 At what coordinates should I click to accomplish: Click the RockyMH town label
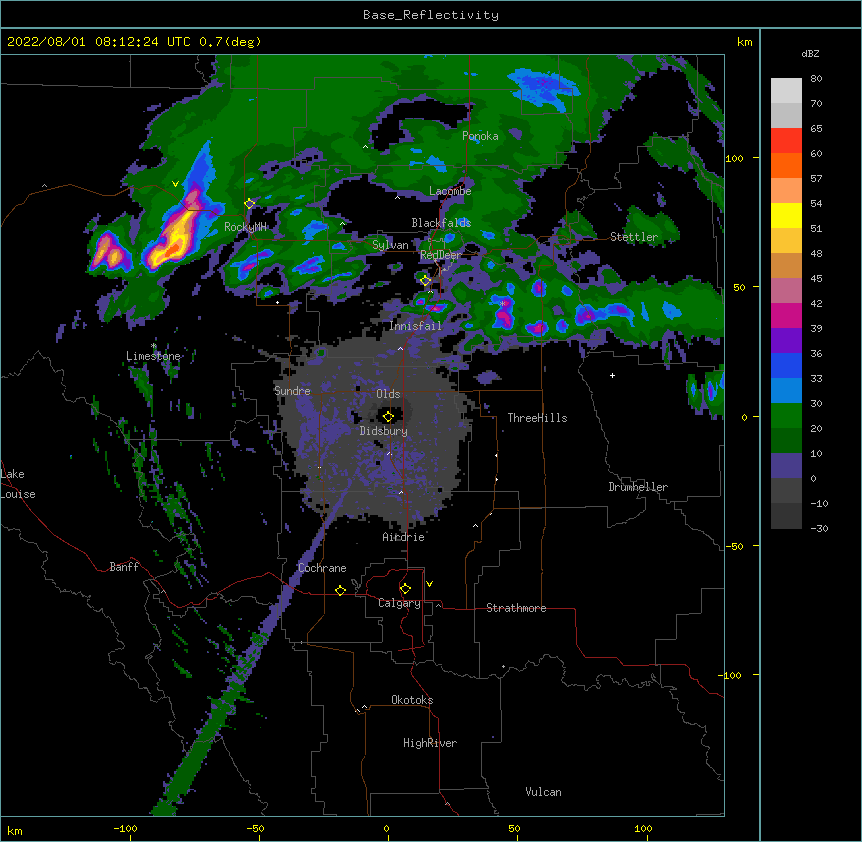coord(245,227)
